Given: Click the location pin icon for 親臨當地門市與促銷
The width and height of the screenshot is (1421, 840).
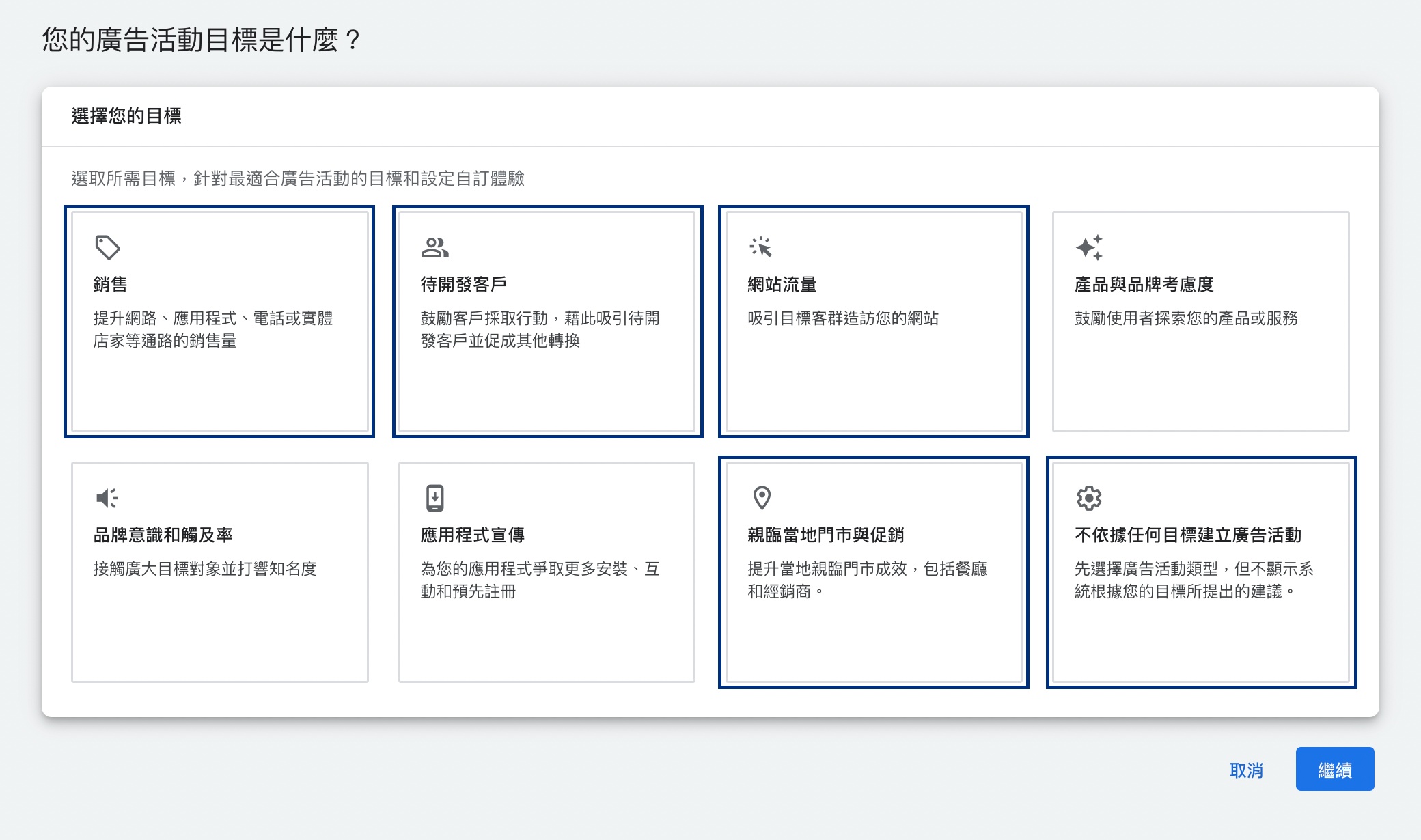Looking at the screenshot, I should click(762, 498).
